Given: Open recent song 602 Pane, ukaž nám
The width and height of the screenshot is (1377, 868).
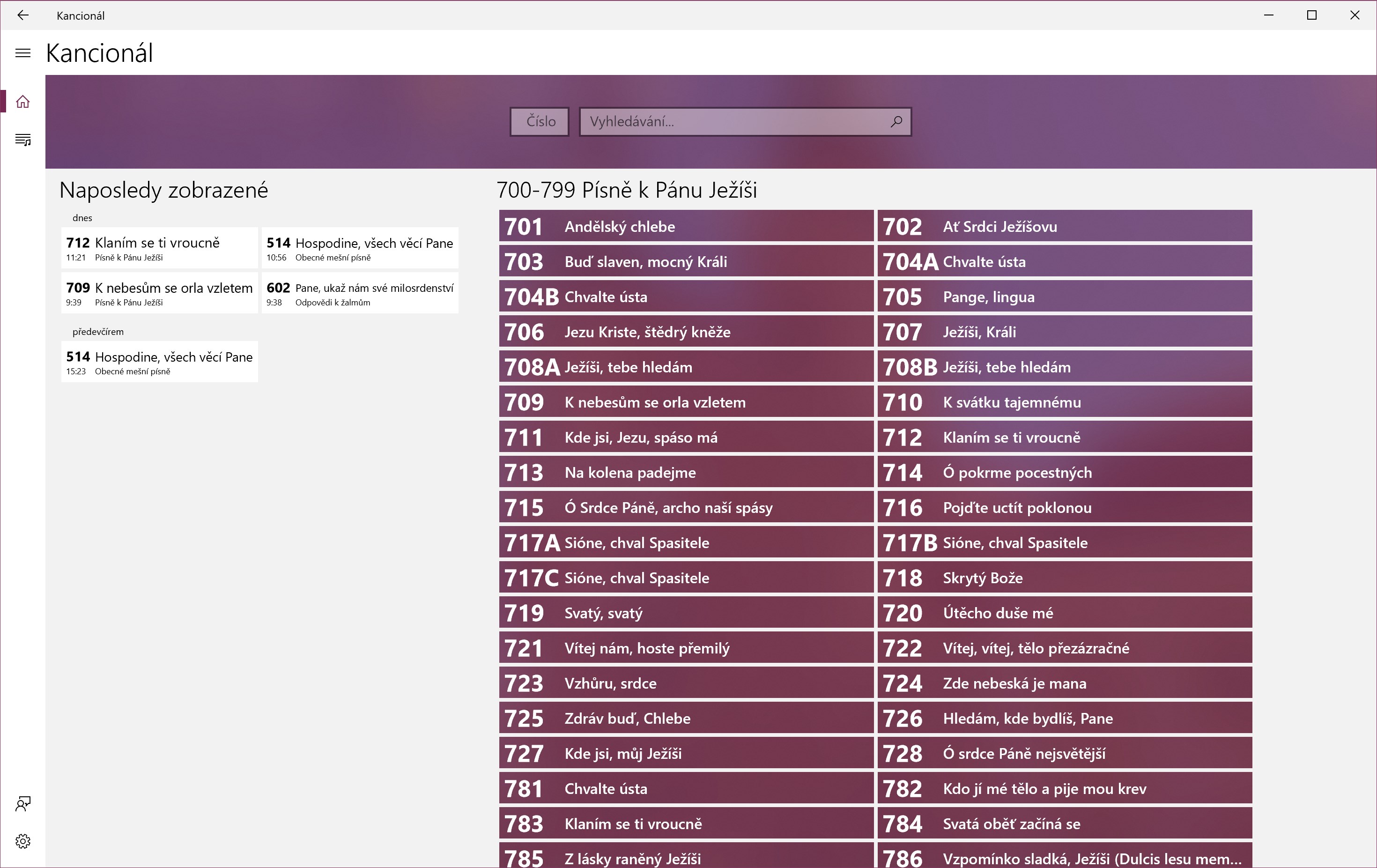Looking at the screenshot, I should click(x=360, y=293).
